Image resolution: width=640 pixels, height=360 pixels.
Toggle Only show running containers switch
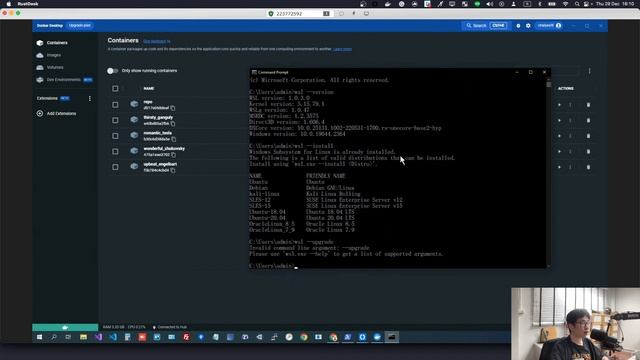coord(112,71)
